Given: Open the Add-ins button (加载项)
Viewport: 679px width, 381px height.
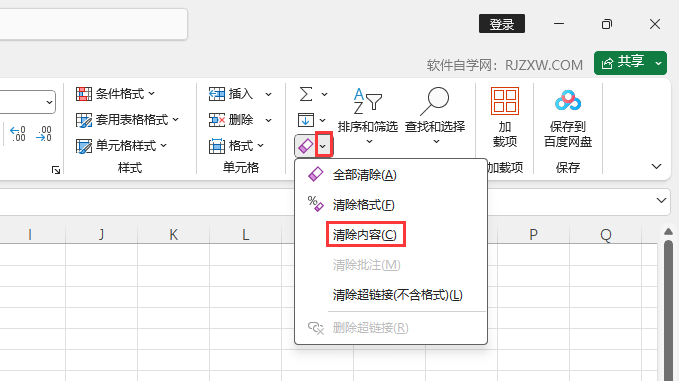Looking at the screenshot, I should coord(504,117).
